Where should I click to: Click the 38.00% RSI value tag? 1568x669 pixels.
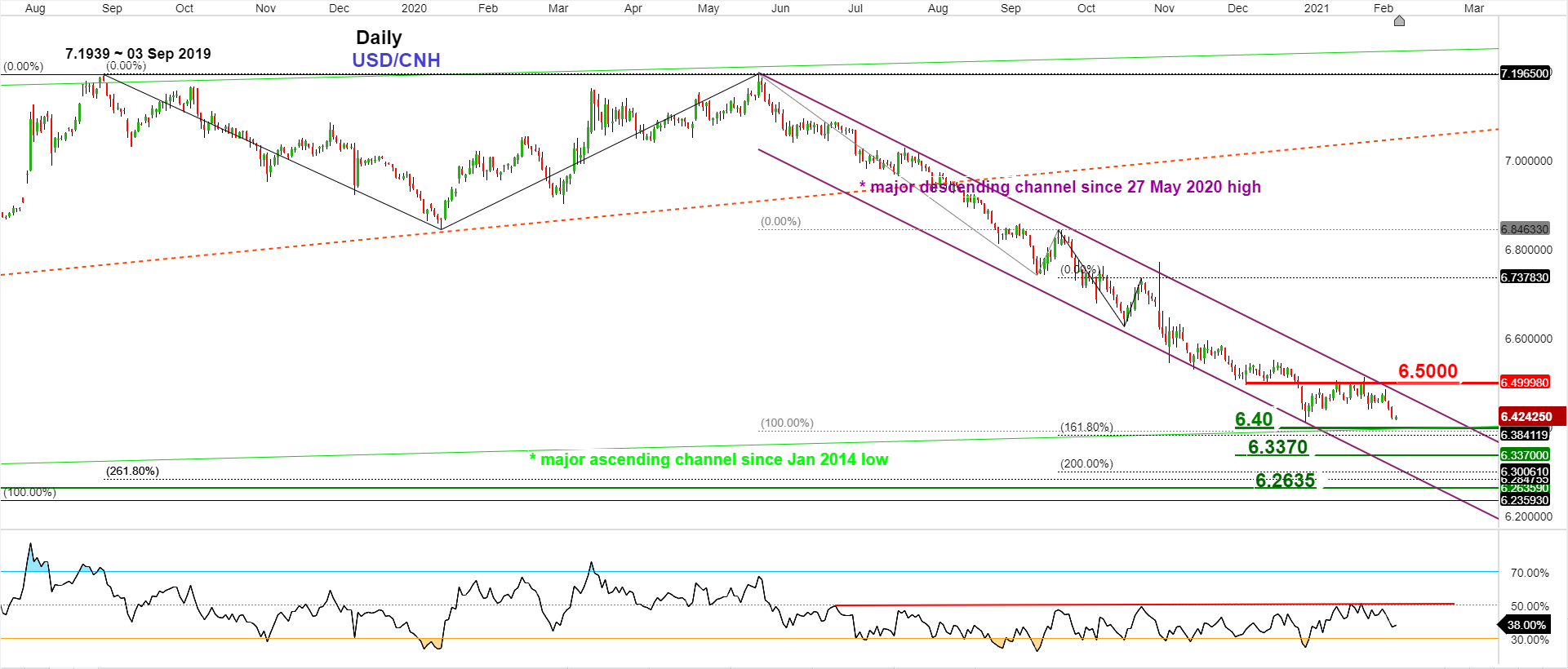1526,625
